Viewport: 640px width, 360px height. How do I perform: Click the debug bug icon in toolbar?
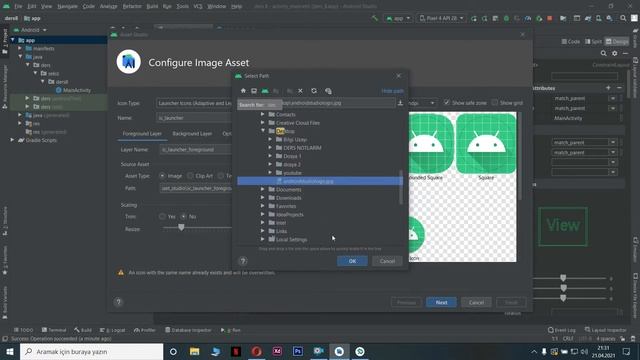pyautogui.click(x=506, y=18)
